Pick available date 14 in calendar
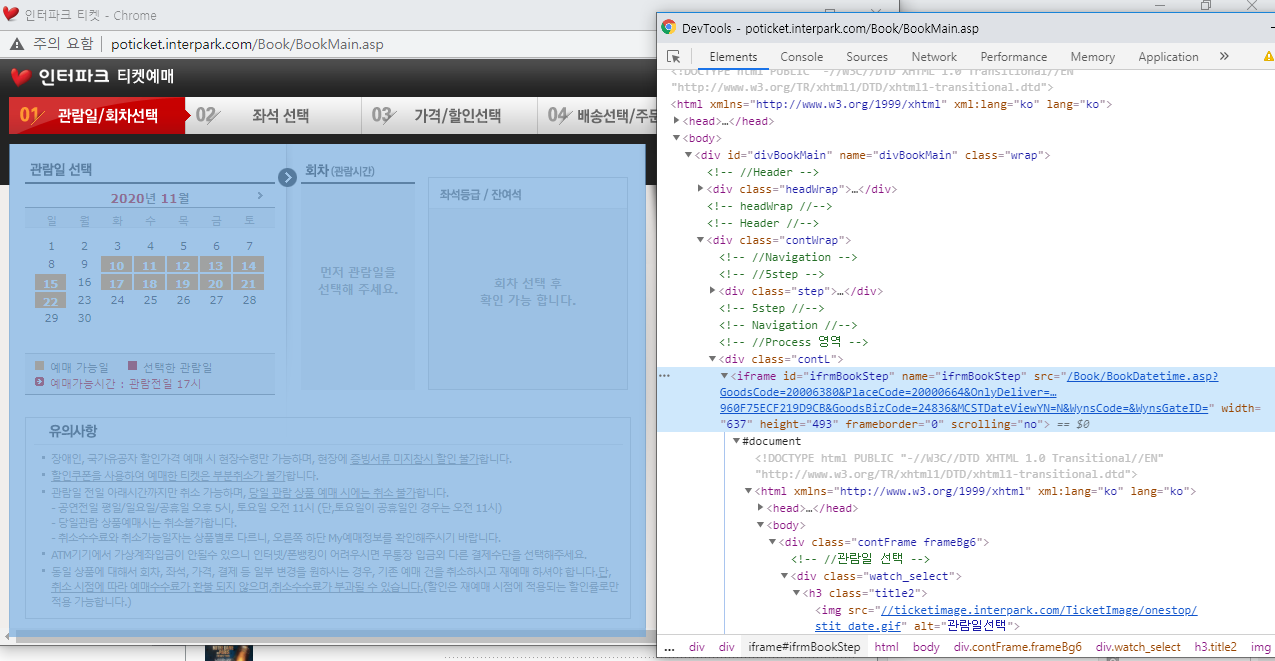 click(249, 265)
